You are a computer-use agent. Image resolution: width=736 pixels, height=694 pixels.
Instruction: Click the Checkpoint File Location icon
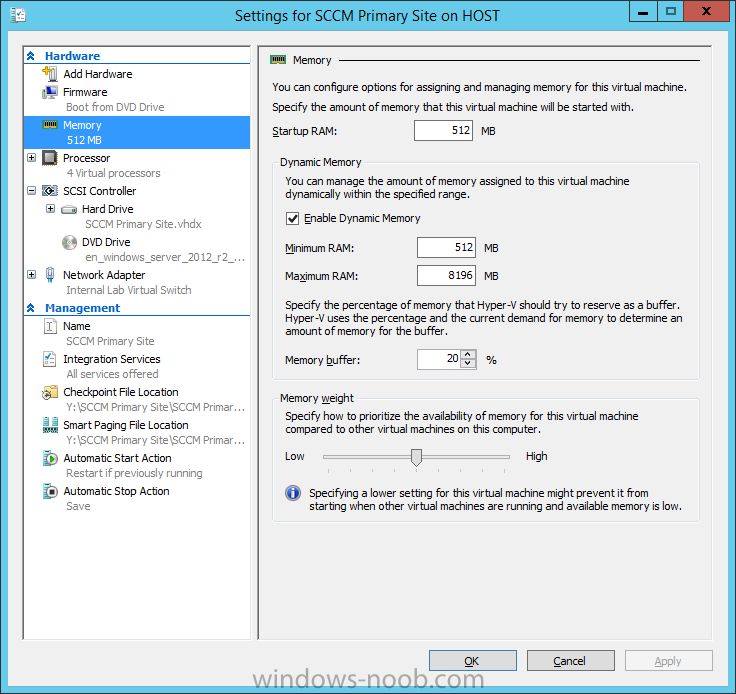tap(50, 392)
